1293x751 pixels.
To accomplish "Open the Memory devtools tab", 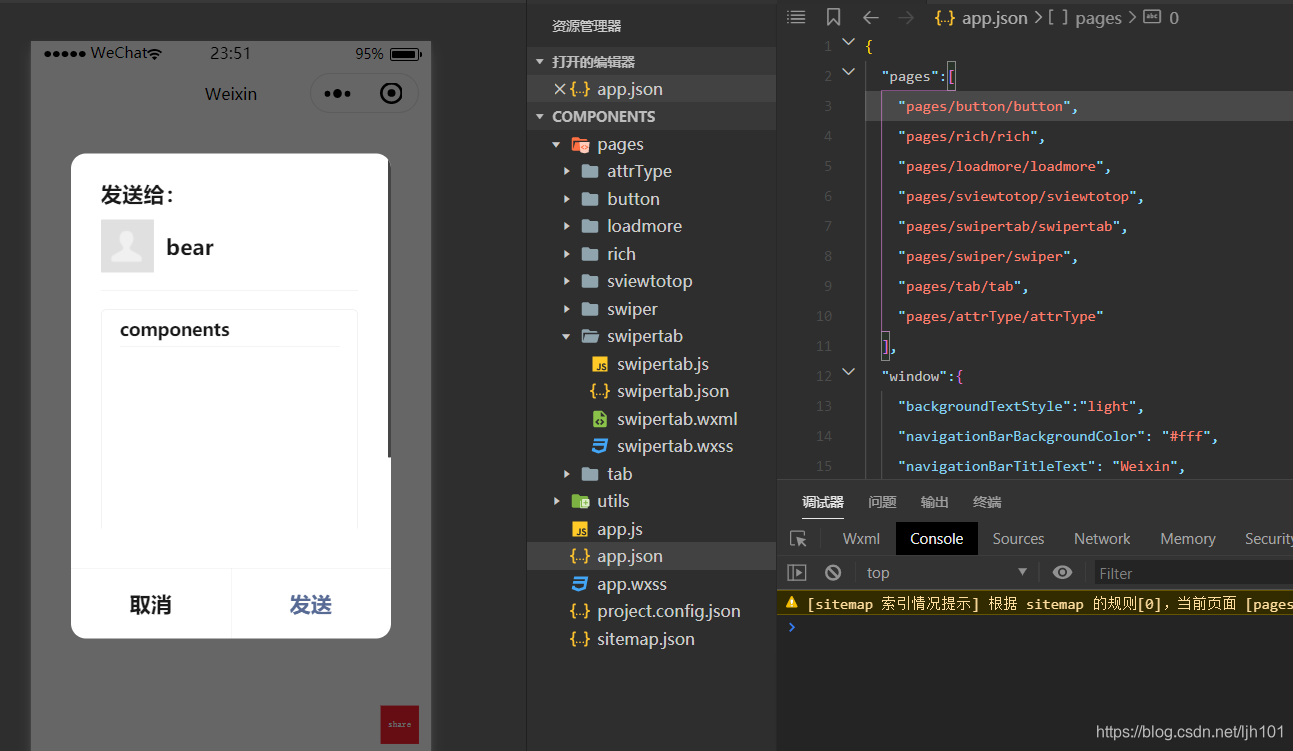I will (1188, 538).
